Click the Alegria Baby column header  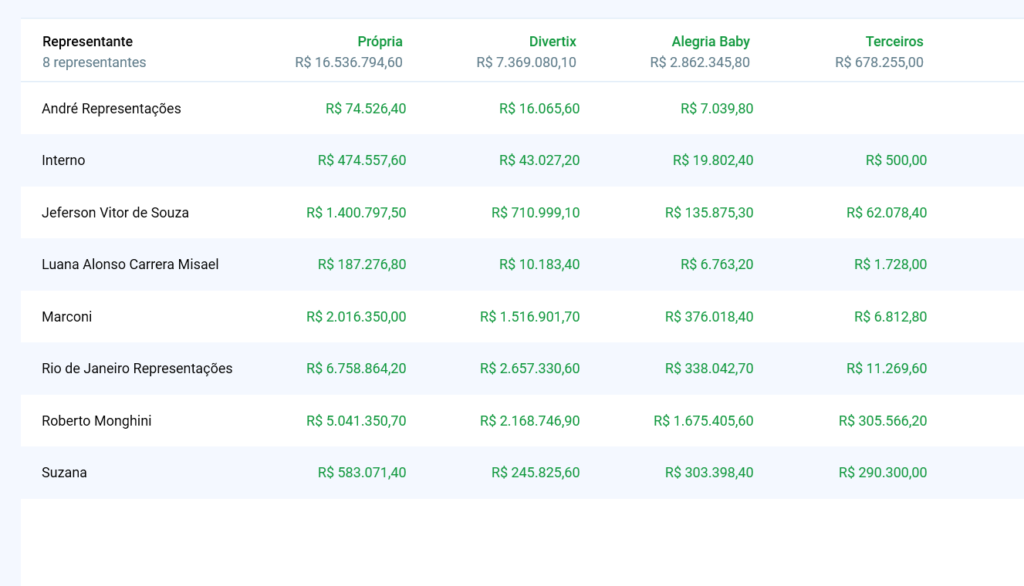pyautogui.click(x=711, y=42)
